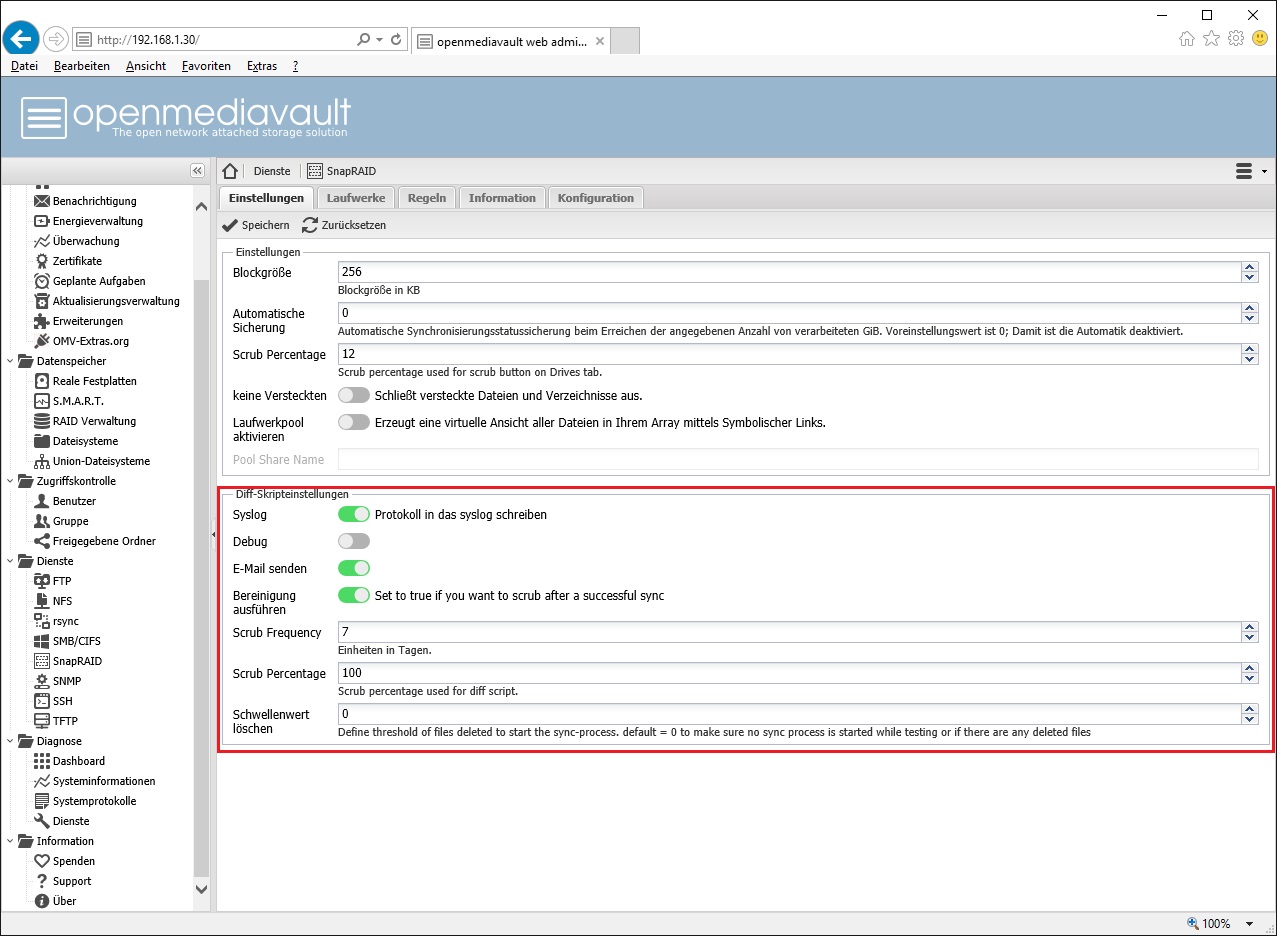Open Zertifikate via its ribbon icon

(x=42, y=261)
